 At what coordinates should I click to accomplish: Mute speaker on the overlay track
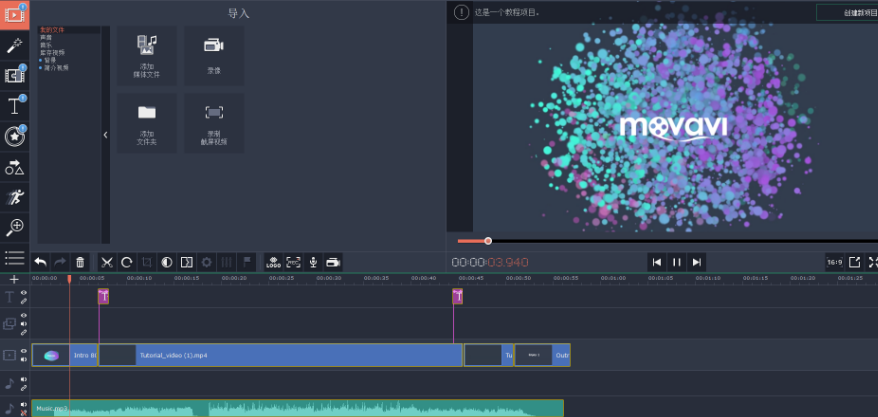(24, 324)
